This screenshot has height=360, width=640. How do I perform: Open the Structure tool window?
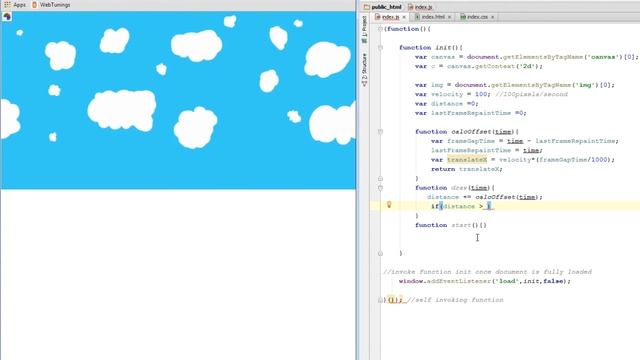coord(364,69)
